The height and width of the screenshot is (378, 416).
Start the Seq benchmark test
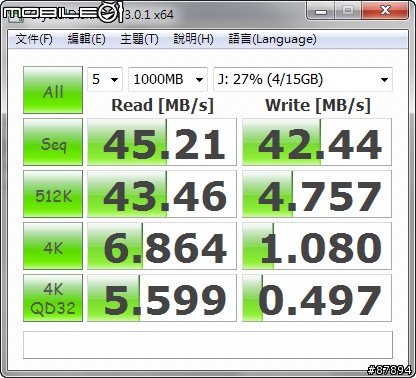pyautogui.click(x=53, y=142)
